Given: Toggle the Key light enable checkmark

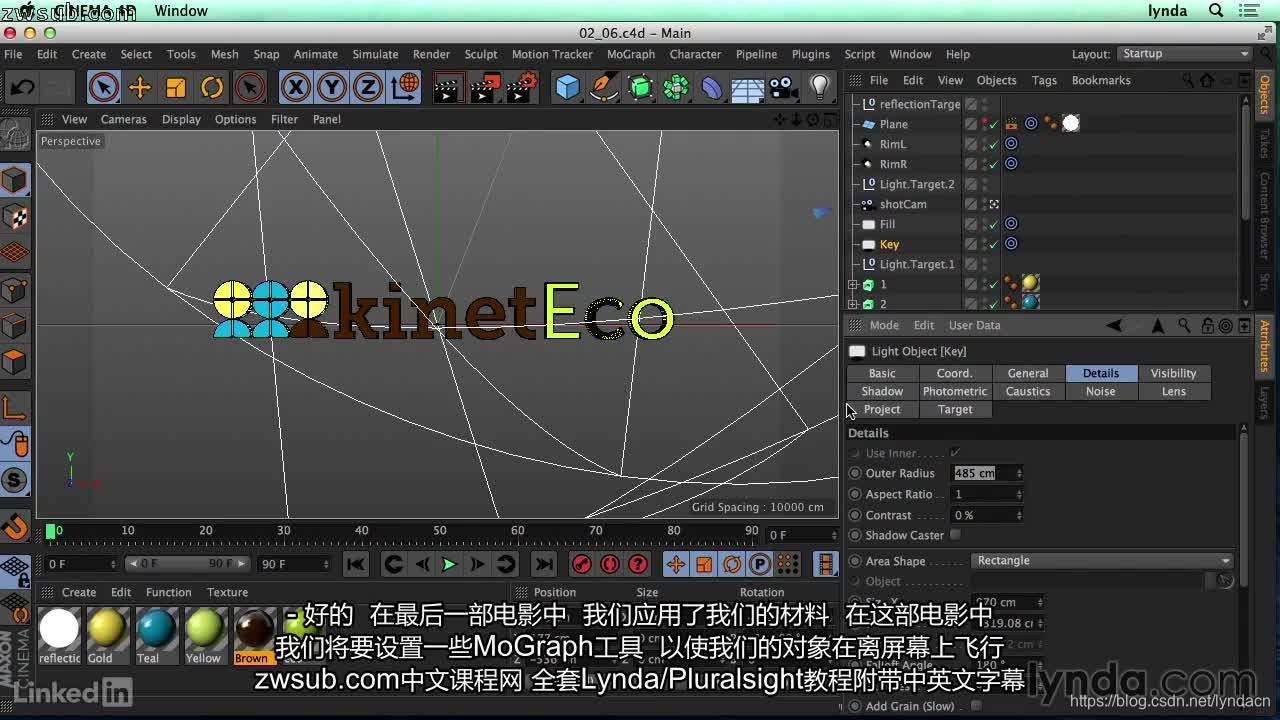Looking at the screenshot, I should point(994,244).
